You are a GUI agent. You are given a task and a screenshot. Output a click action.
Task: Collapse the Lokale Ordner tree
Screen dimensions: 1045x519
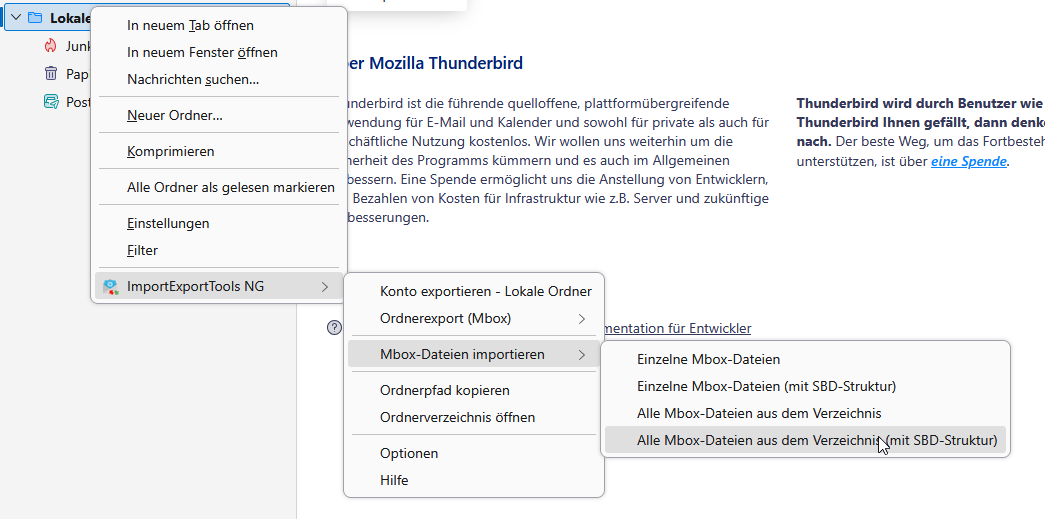[x=15, y=18]
